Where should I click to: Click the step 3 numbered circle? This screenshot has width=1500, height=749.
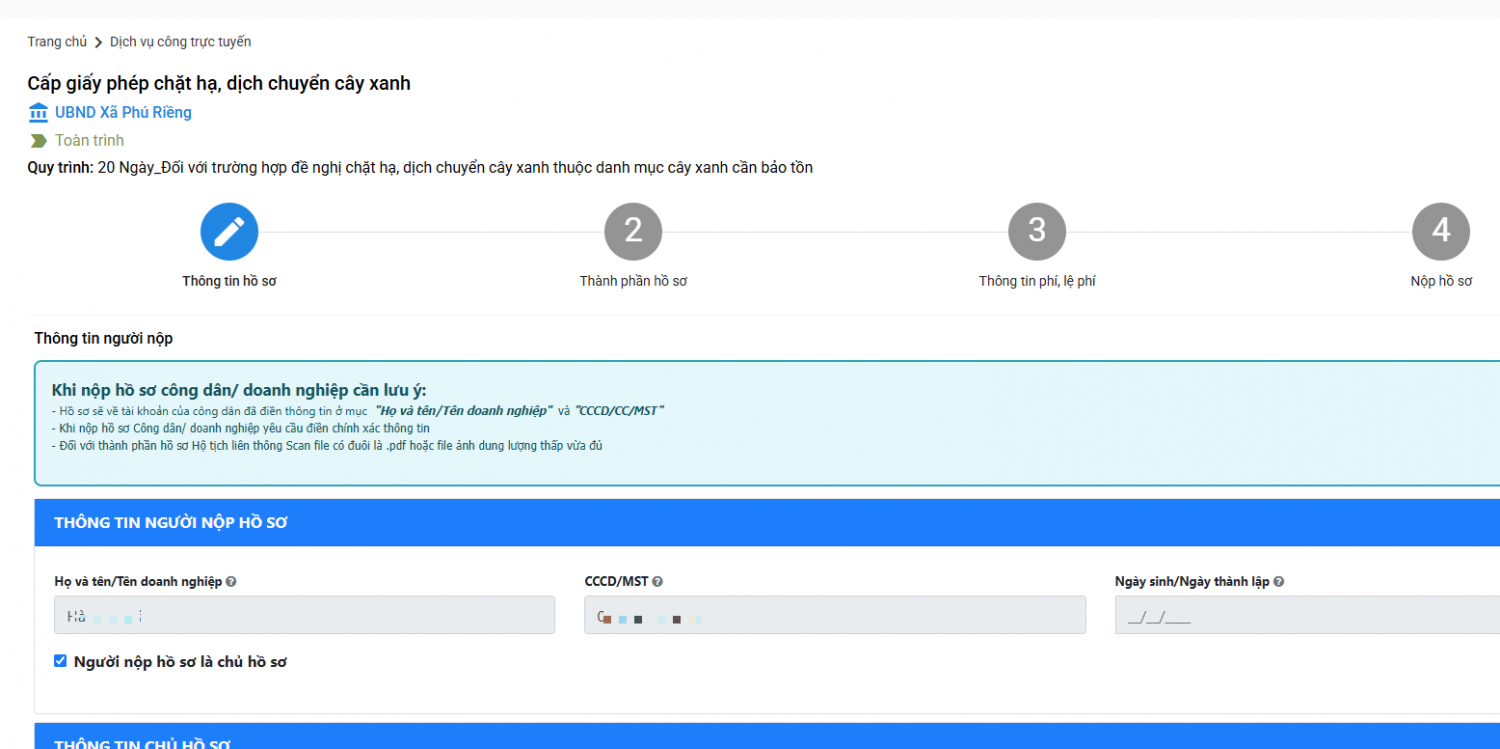[x=1037, y=231]
